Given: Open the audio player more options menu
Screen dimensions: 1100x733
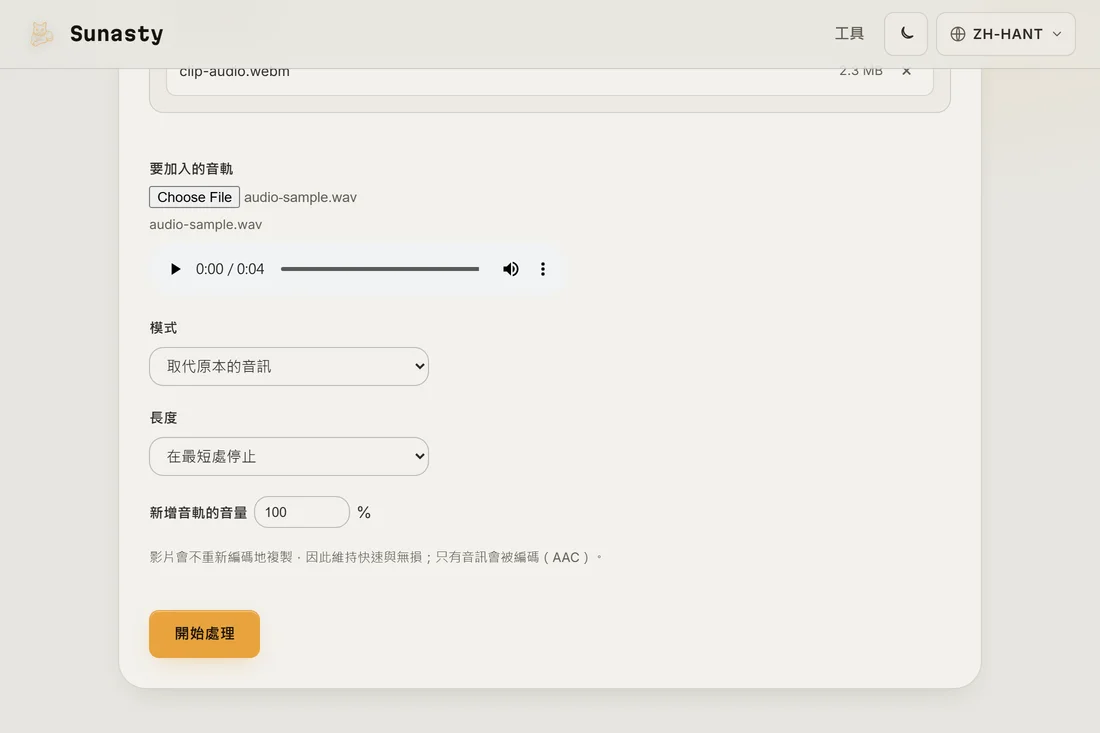Looking at the screenshot, I should coord(542,269).
